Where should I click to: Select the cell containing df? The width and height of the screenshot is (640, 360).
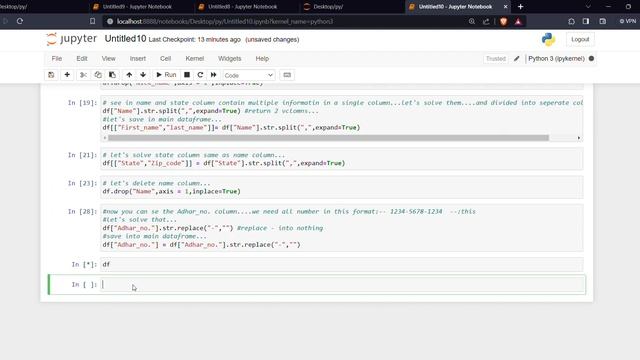pos(342,264)
